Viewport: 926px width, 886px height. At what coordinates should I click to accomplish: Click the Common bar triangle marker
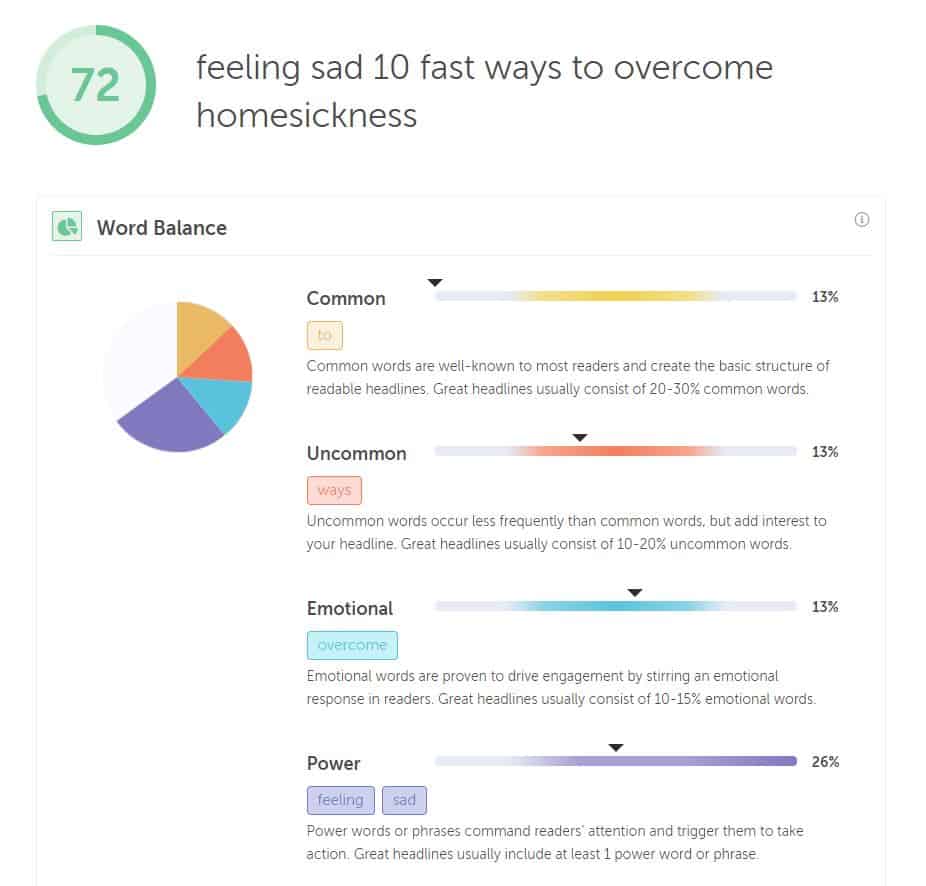(435, 282)
